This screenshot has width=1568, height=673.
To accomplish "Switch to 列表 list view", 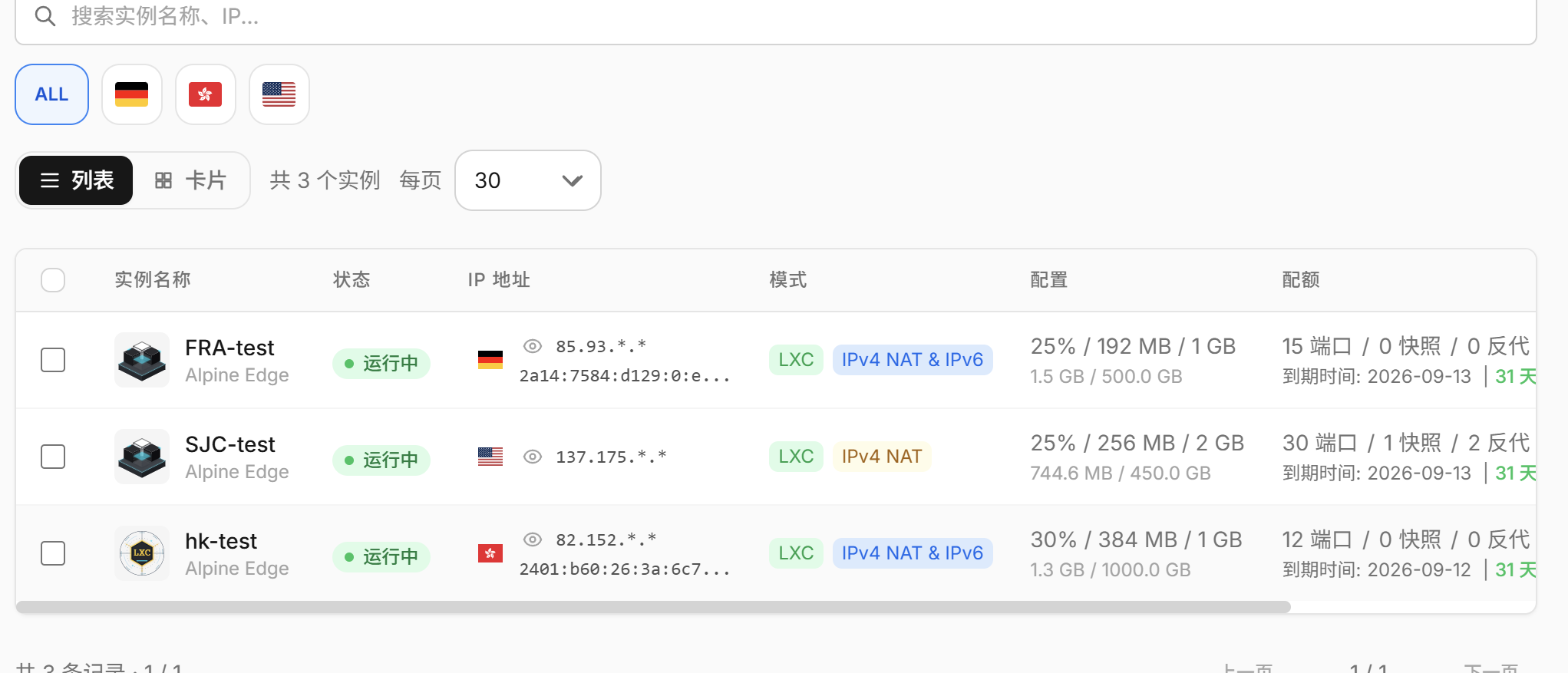I will point(76,180).
